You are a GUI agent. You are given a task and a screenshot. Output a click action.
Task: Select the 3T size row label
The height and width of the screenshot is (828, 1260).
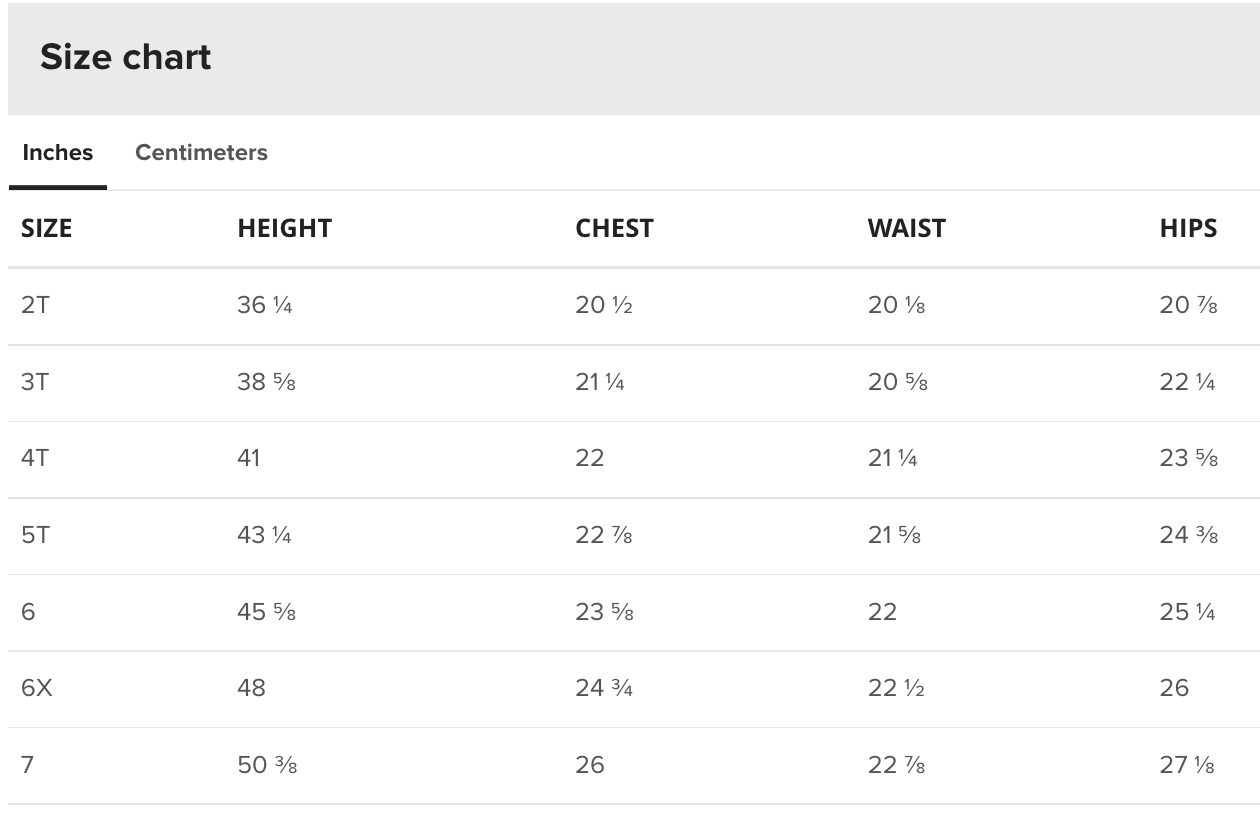tap(35, 382)
